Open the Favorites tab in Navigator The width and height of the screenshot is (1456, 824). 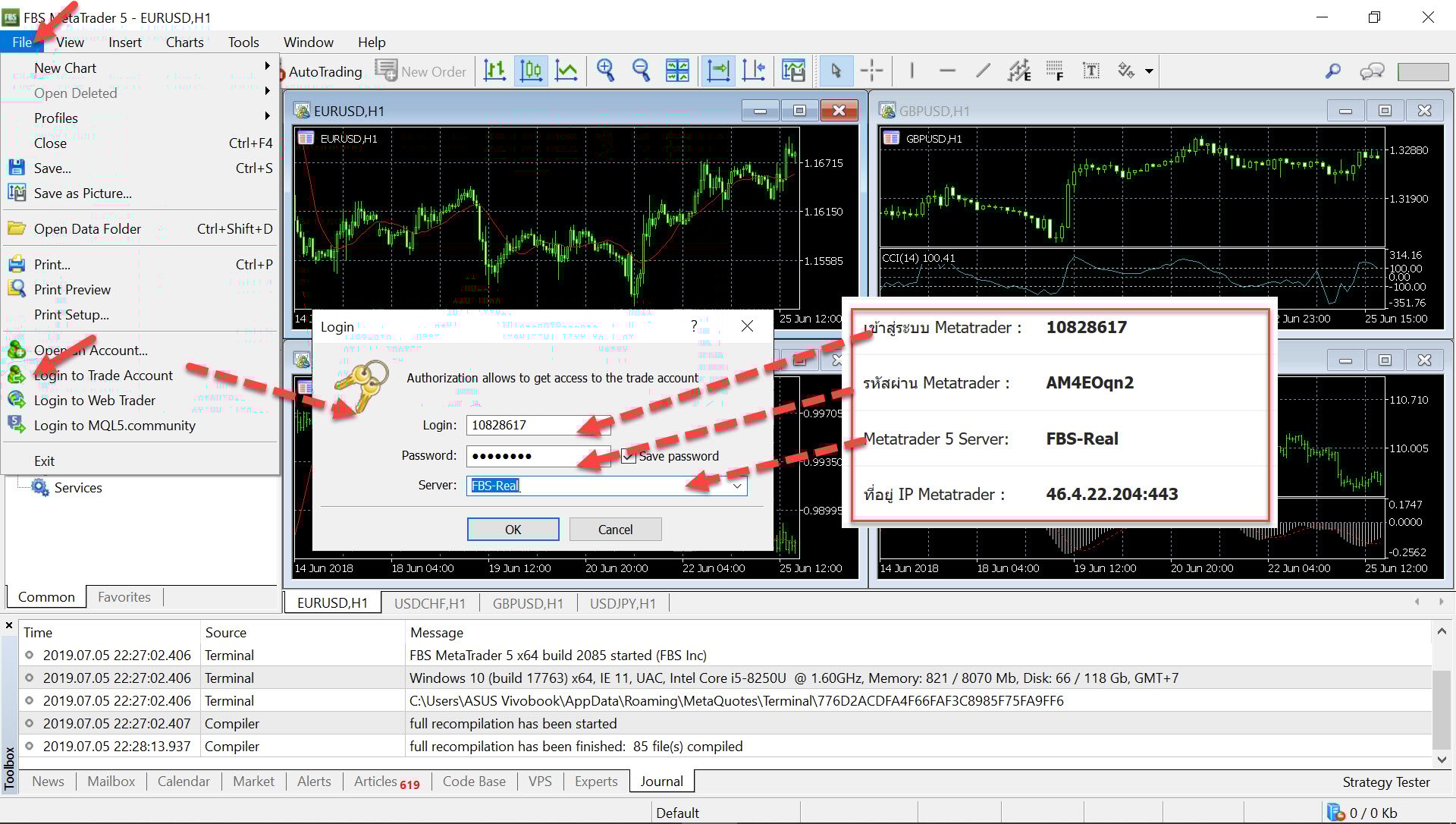tap(124, 597)
